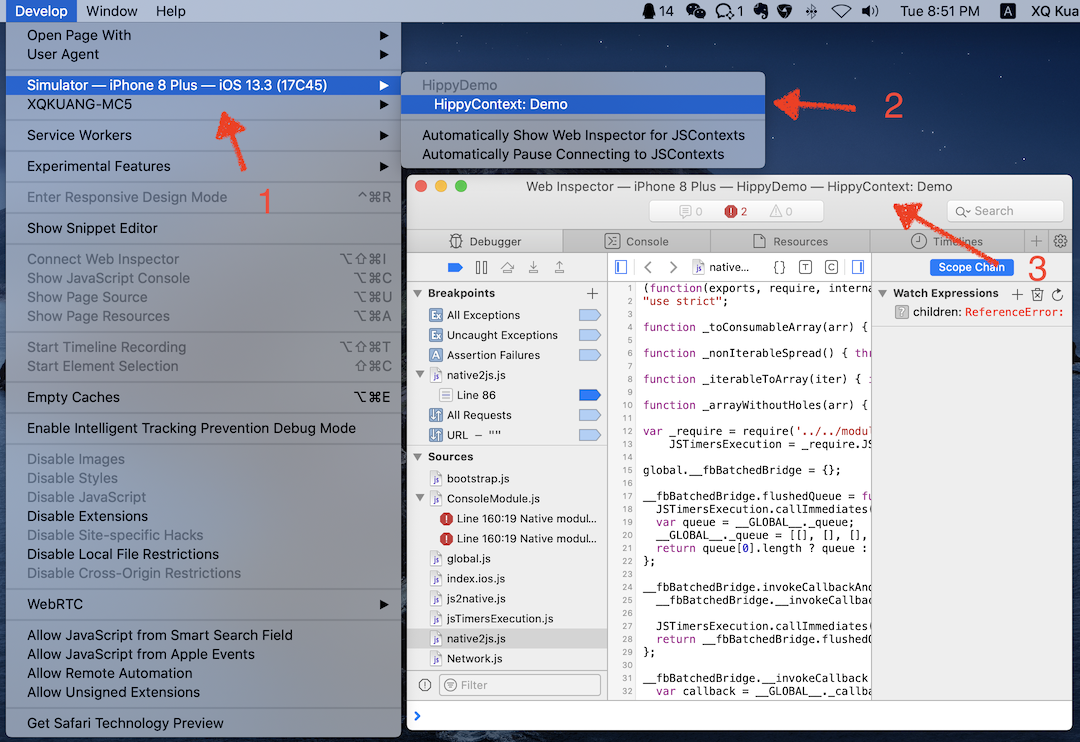Open Network.js in Sources
Image resolution: width=1080 pixels, height=742 pixels.
pos(507,658)
